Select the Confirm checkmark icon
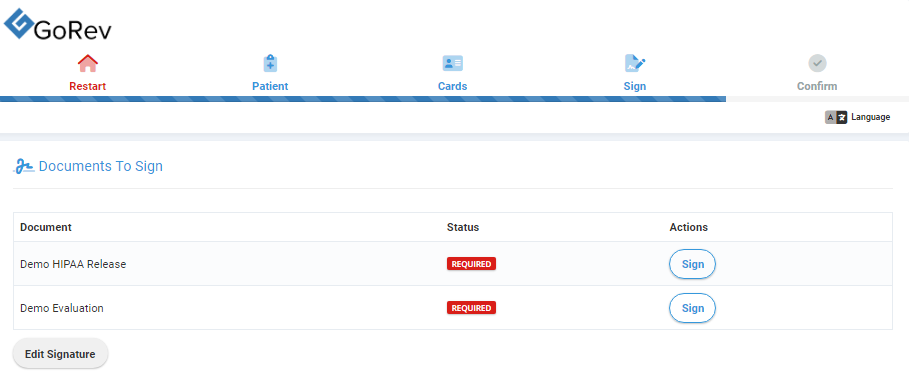 pyautogui.click(x=817, y=63)
